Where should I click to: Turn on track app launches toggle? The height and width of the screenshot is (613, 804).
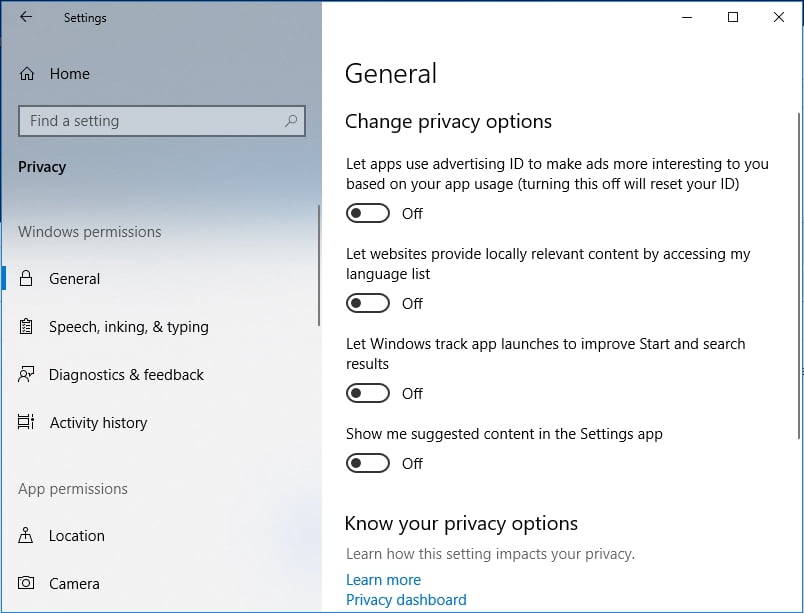(x=368, y=393)
